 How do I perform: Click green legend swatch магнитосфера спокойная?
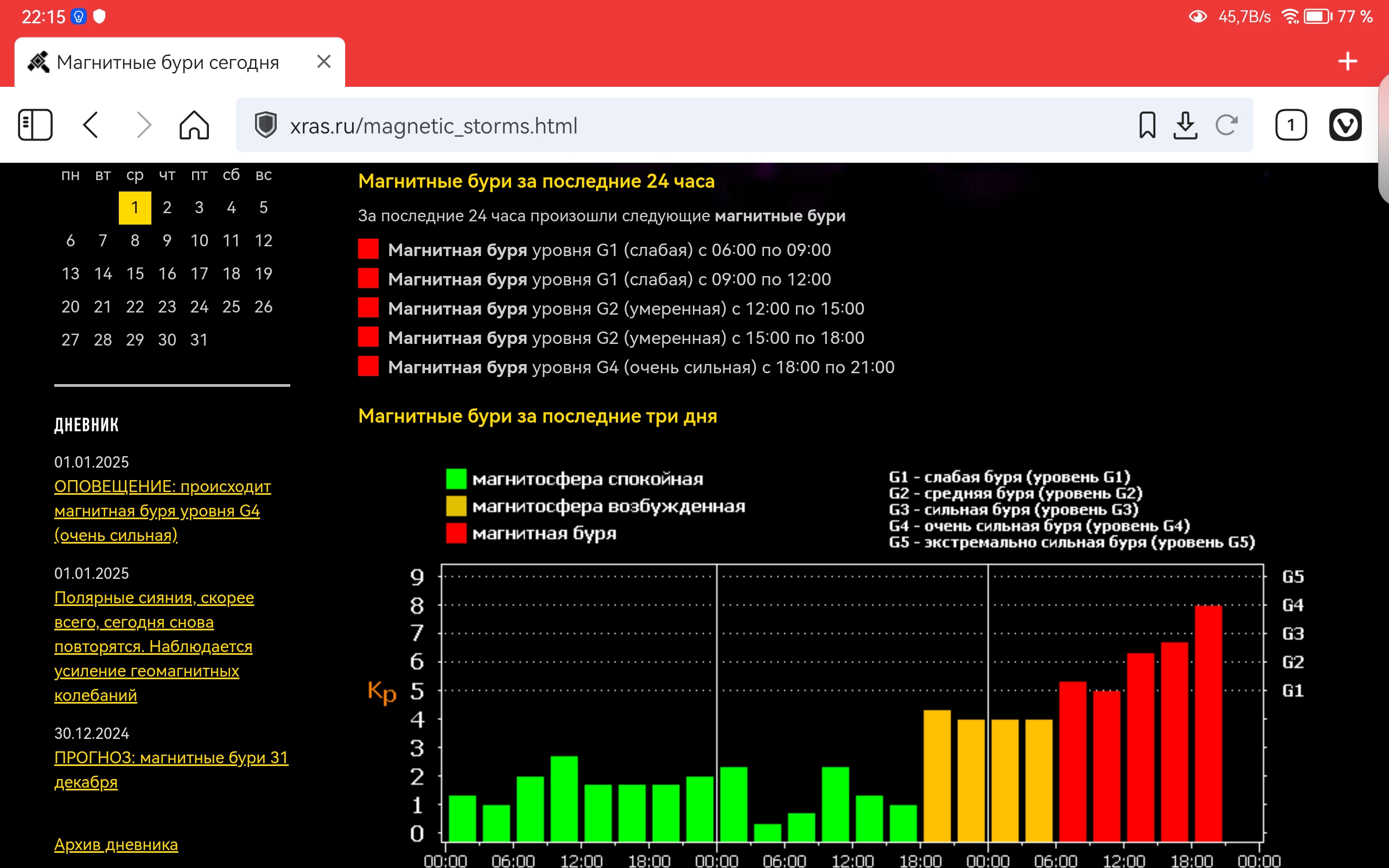tap(456, 479)
